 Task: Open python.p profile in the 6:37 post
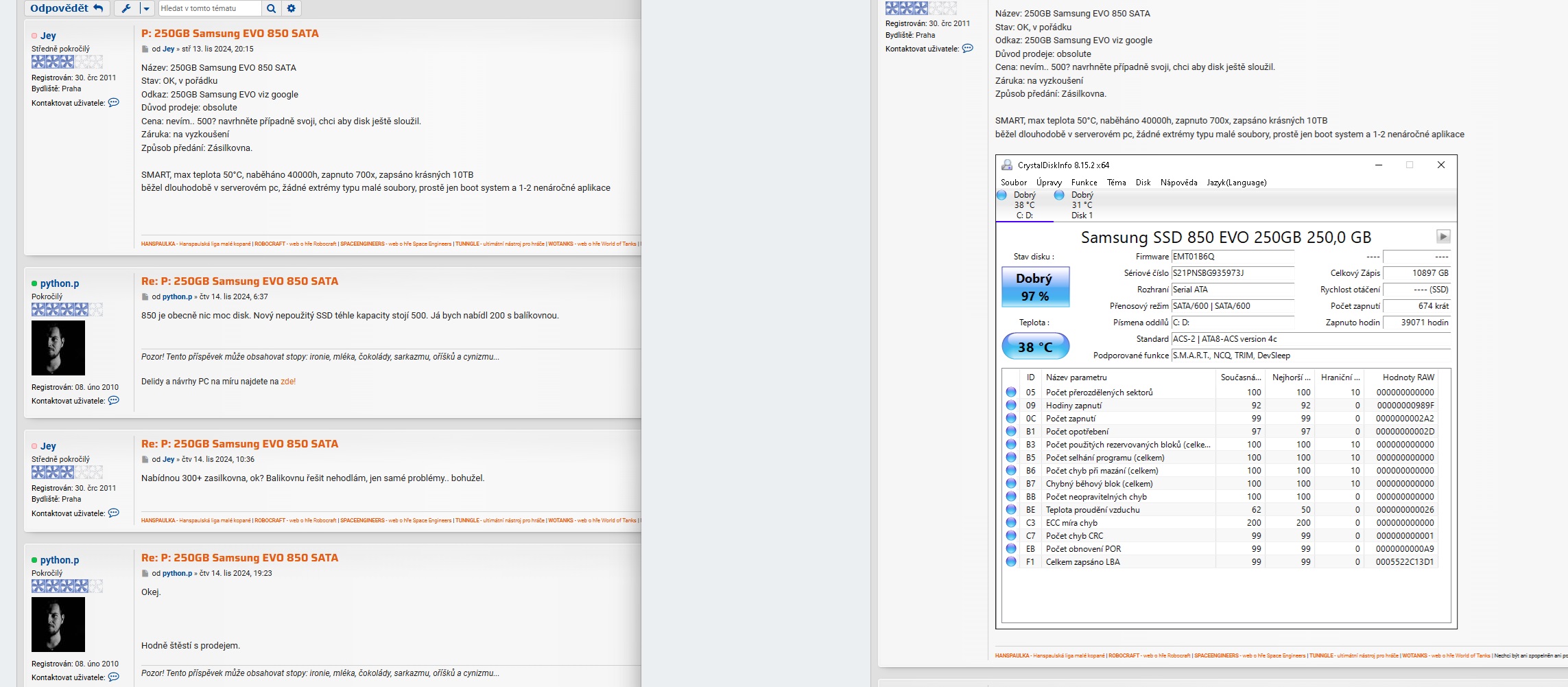click(60, 283)
